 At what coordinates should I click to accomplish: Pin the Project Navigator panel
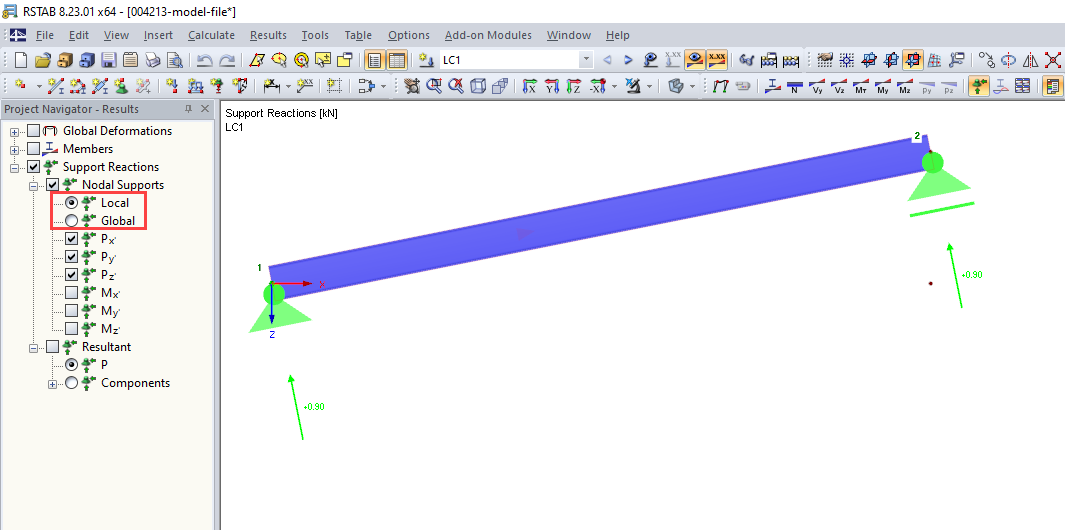[x=189, y=109]
